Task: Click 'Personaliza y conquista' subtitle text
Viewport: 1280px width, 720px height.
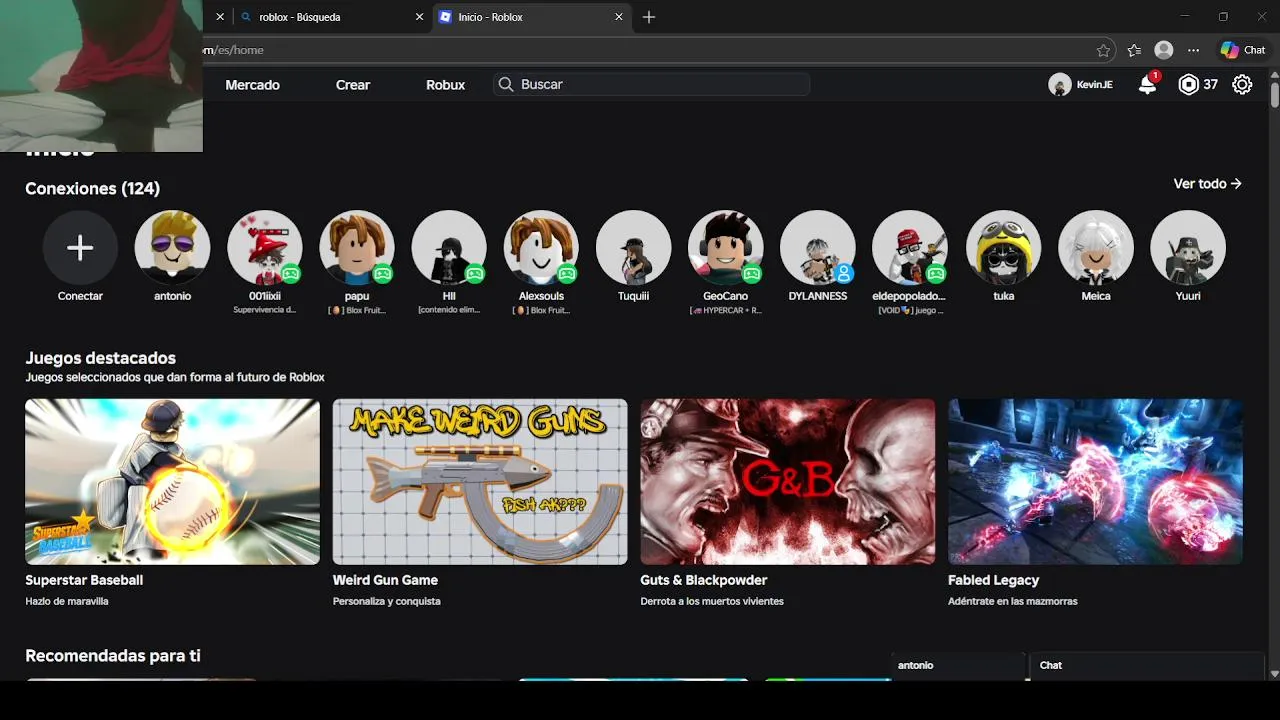Action: pos(386,602)
